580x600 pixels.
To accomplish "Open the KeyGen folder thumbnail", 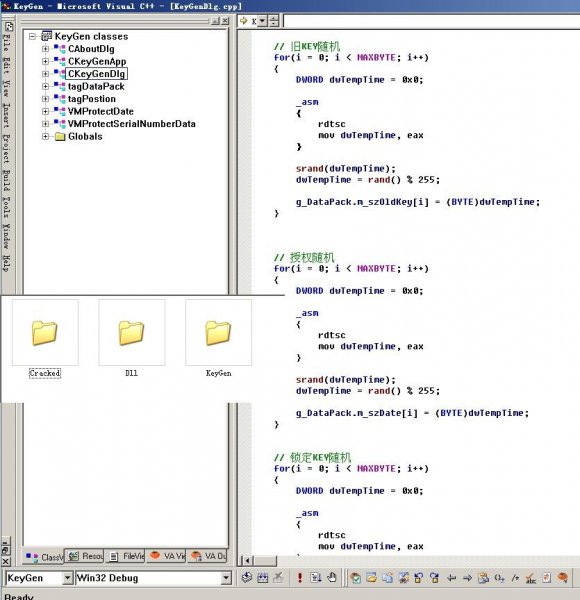I will coord(218,333).
